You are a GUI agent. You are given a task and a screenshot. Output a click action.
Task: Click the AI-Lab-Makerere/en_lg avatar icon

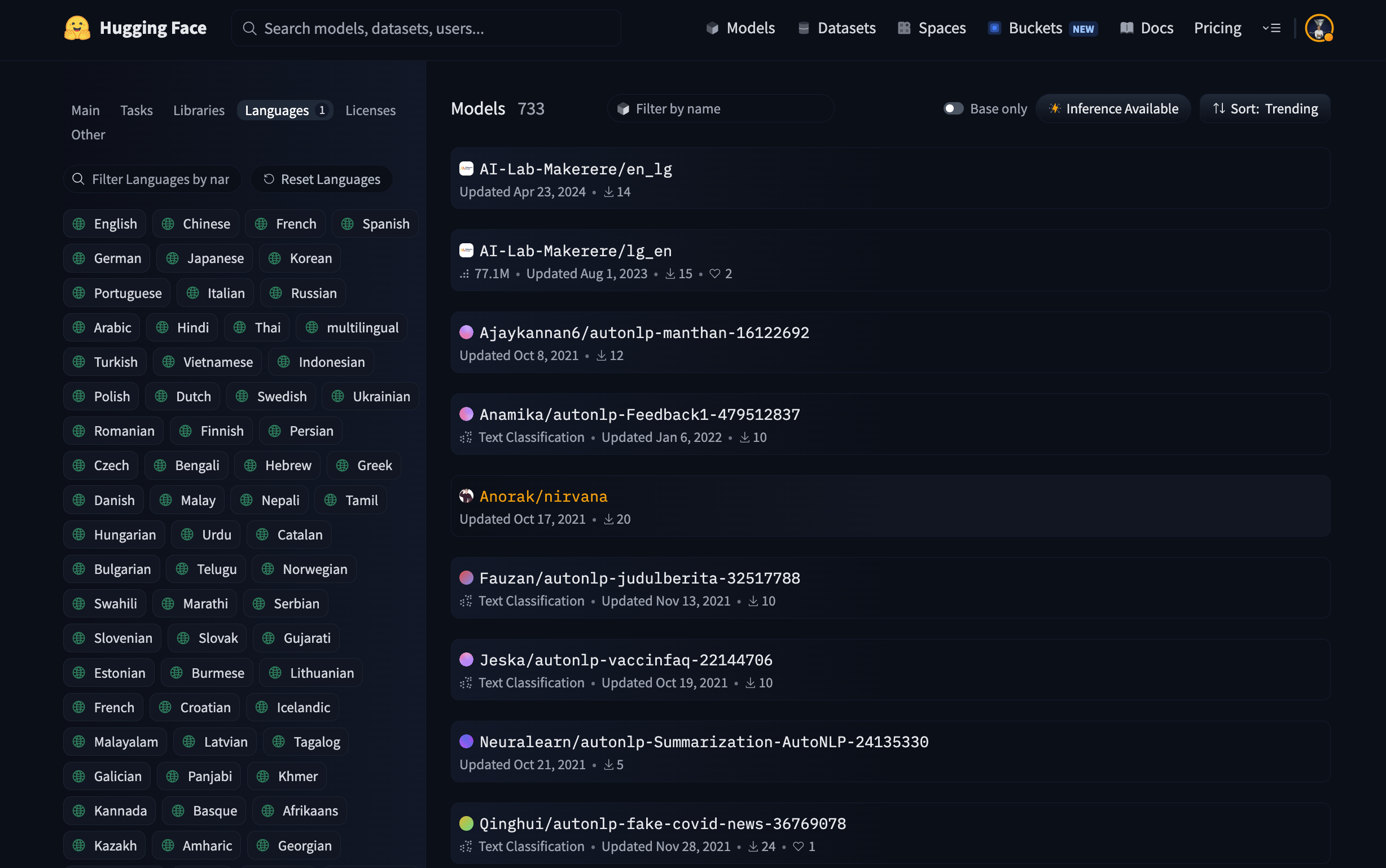click(466, 168)
